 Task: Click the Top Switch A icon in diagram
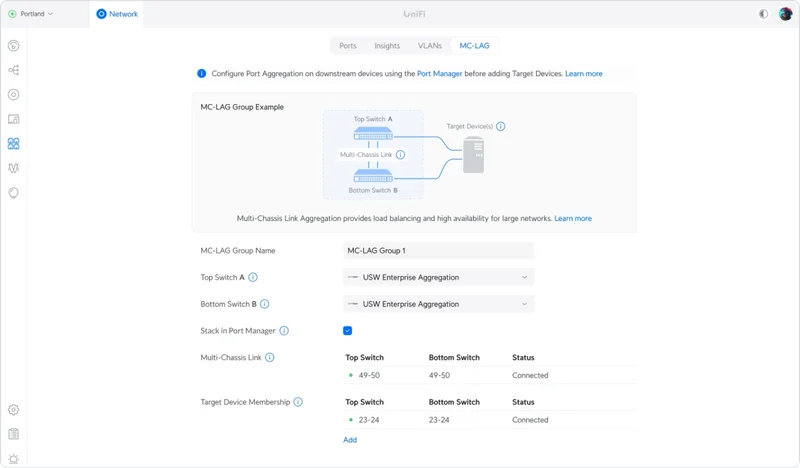(373, 134)
